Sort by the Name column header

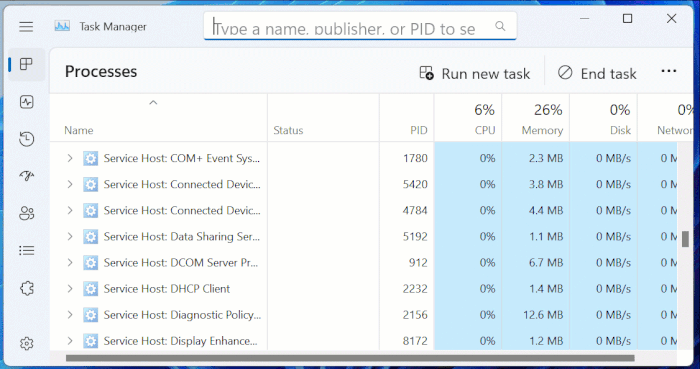(158, 118)
